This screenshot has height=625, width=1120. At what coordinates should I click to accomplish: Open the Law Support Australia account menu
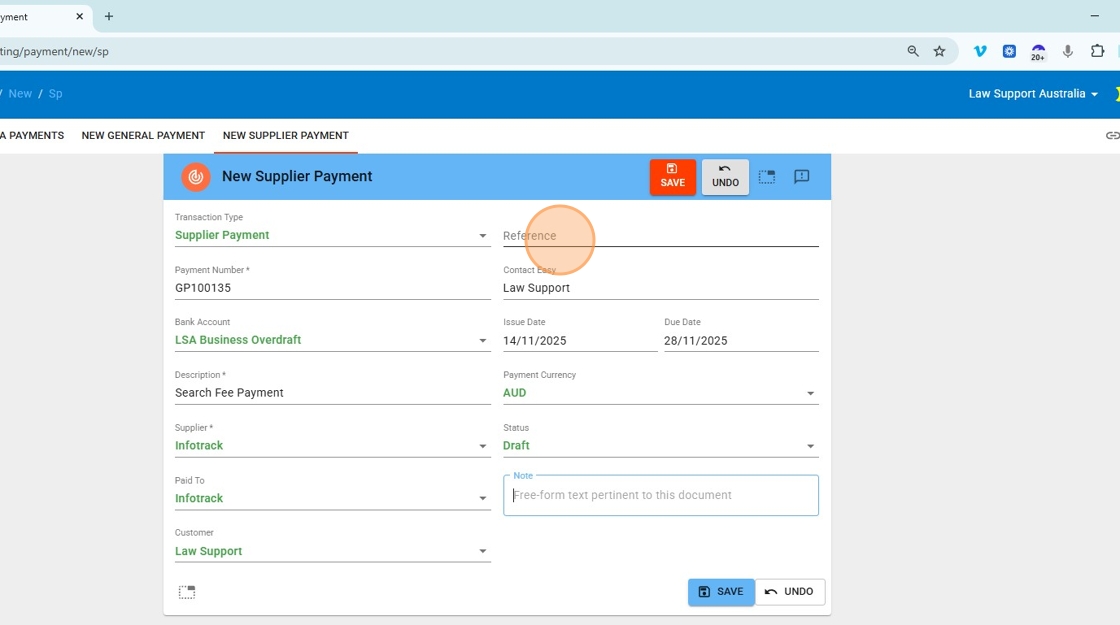pos(1033,94)
